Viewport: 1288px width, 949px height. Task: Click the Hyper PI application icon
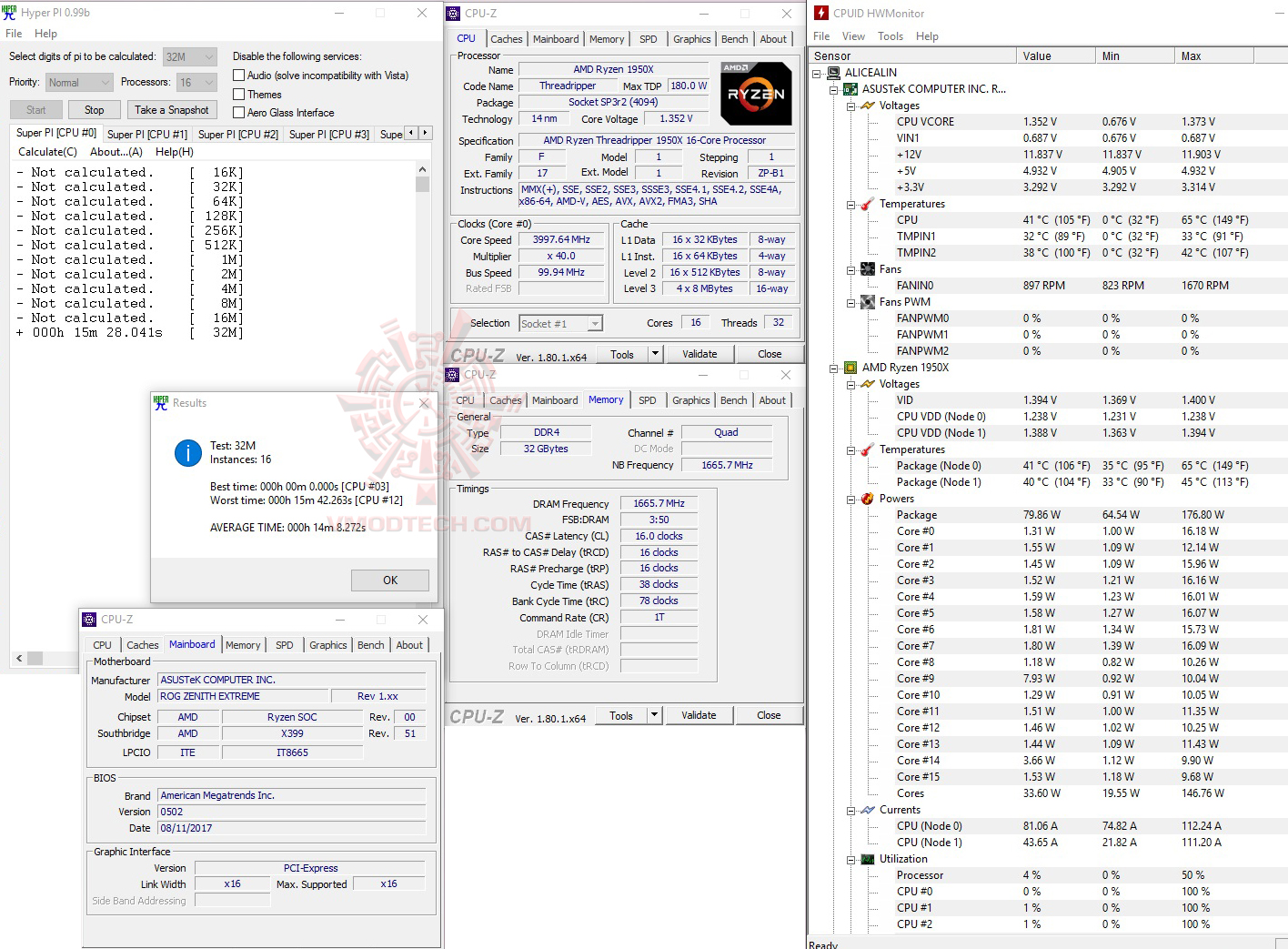point(9,12)
